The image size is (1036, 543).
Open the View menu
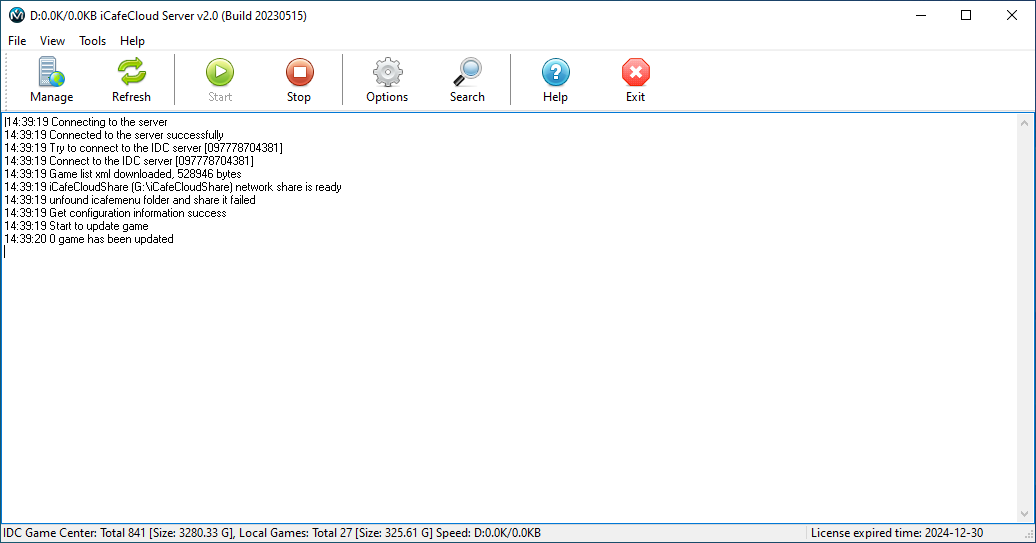point(52,41)
